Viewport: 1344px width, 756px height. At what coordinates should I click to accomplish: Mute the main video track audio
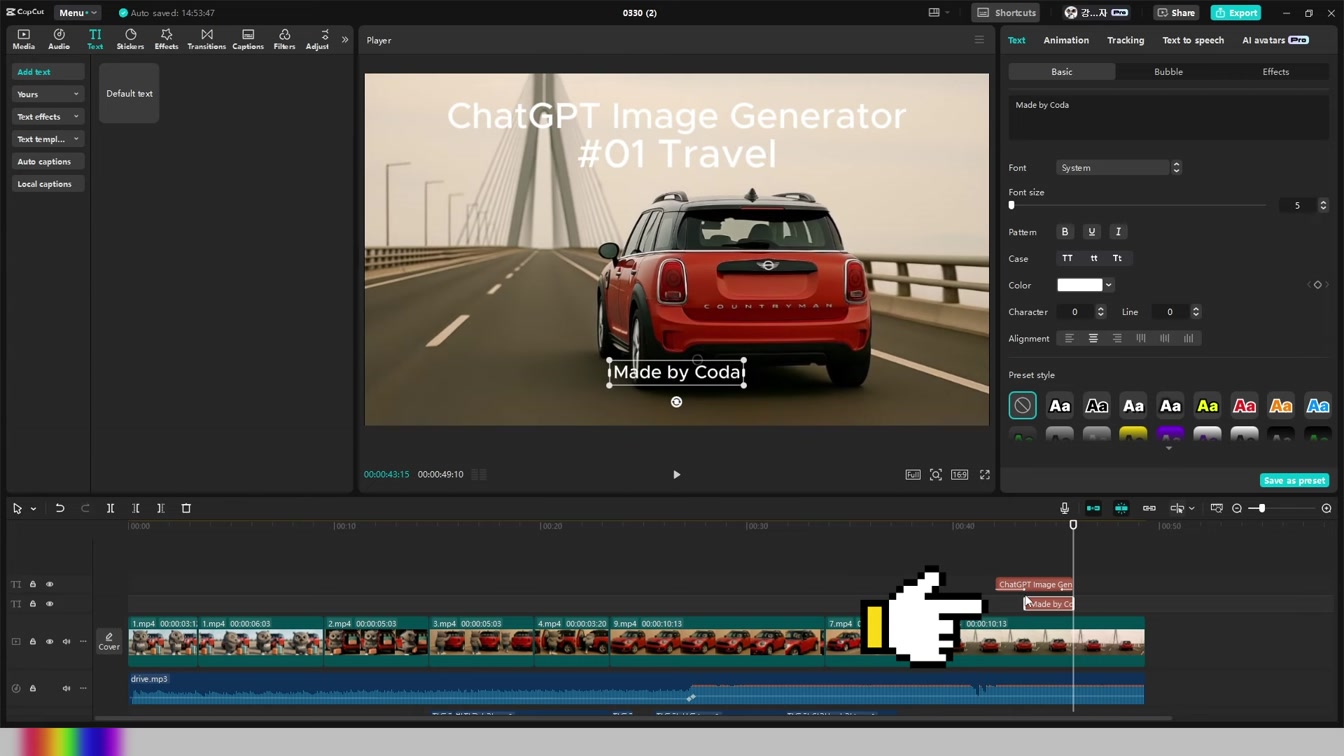coord(67,642)
